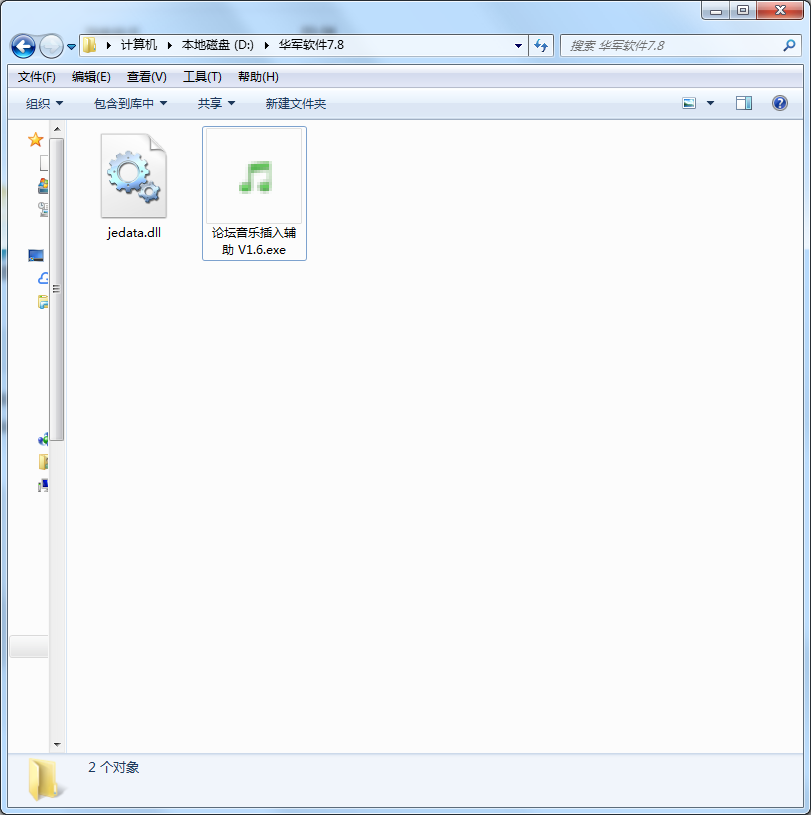Click the 新建文件夹 button
Screen dimensions: 811x815
click(295, 103)
